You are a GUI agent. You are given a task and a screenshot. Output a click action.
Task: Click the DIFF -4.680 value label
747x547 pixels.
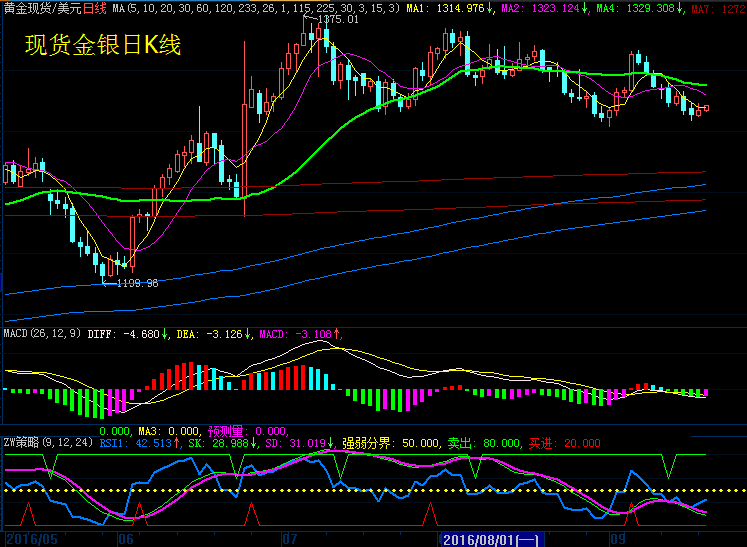tap(128, 333)
